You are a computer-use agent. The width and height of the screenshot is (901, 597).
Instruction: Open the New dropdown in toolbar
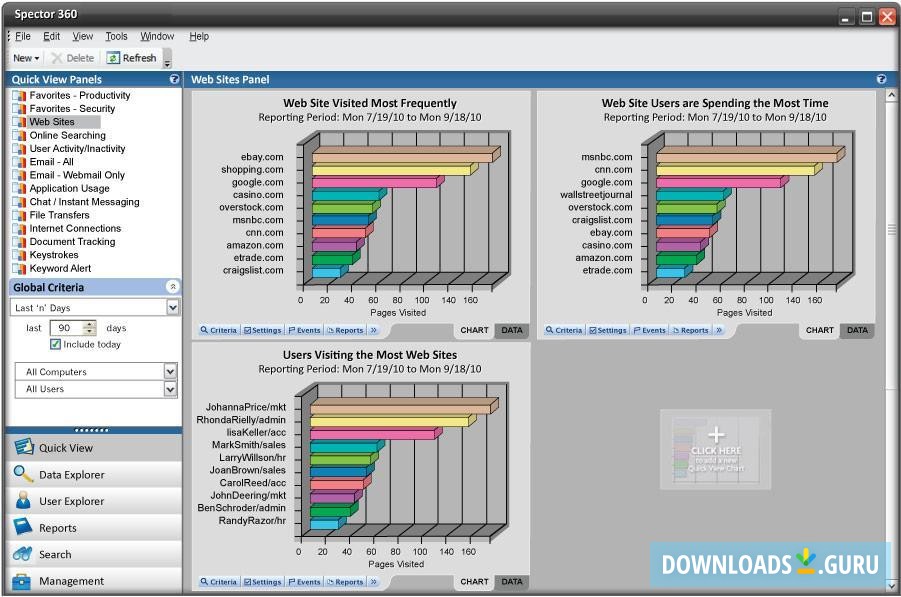coord(26,58)
